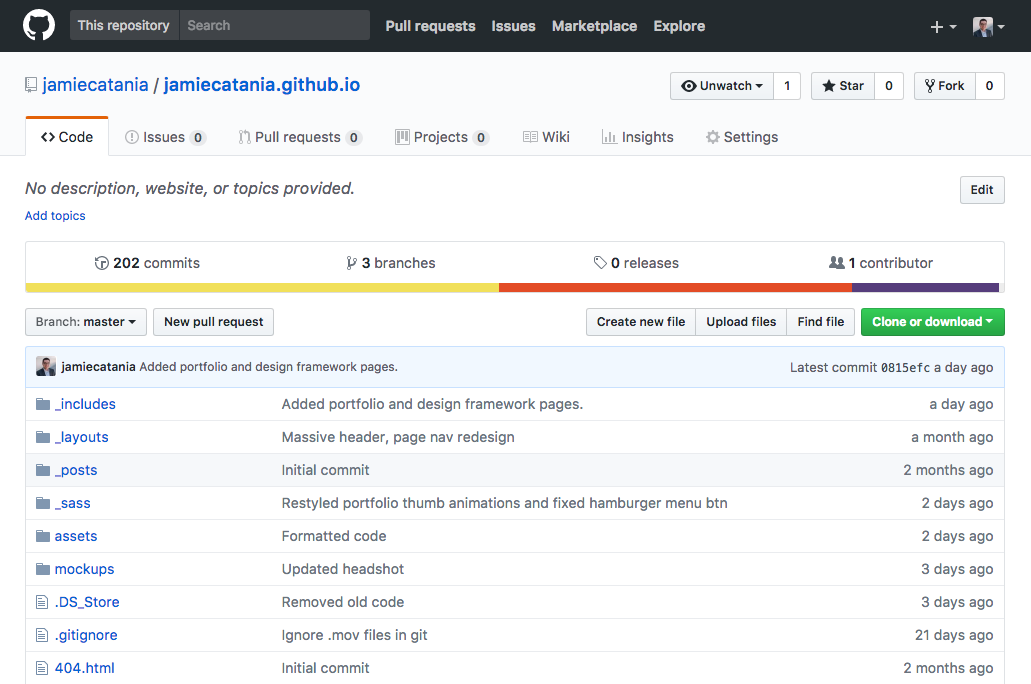The image size is (1031, 684).
Task: Fork the repository
Action: (944, 86)
